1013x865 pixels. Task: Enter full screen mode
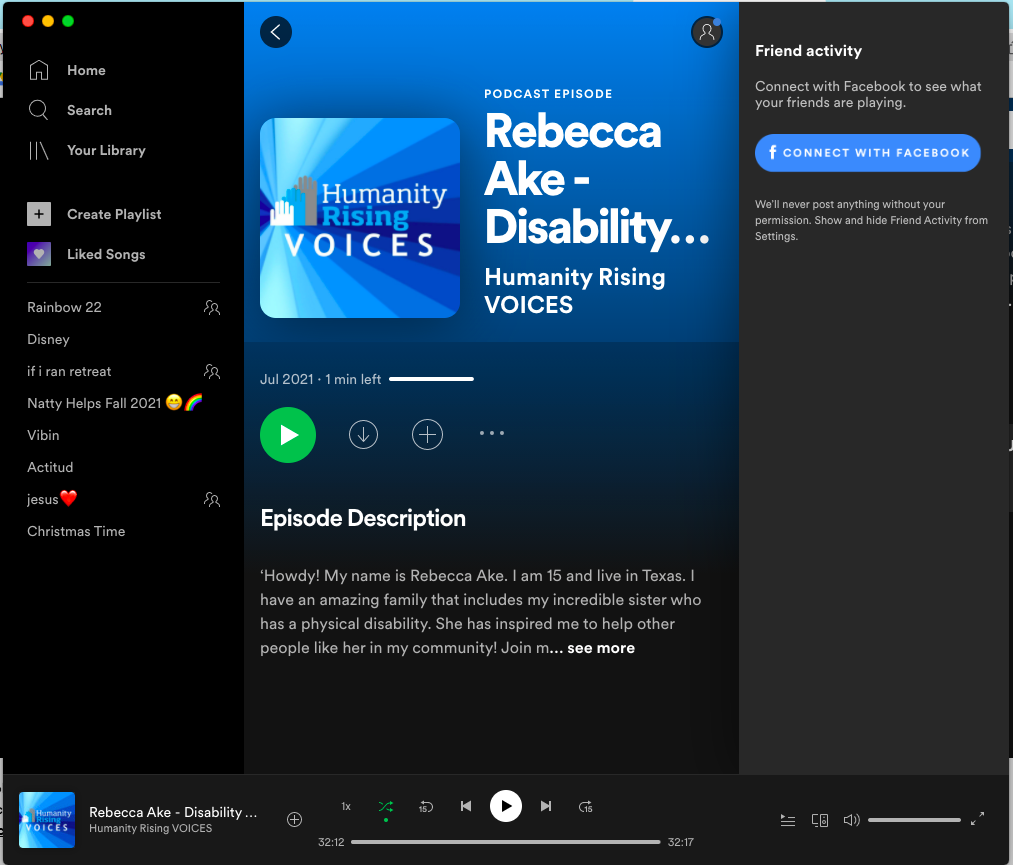tap(977, 819)
